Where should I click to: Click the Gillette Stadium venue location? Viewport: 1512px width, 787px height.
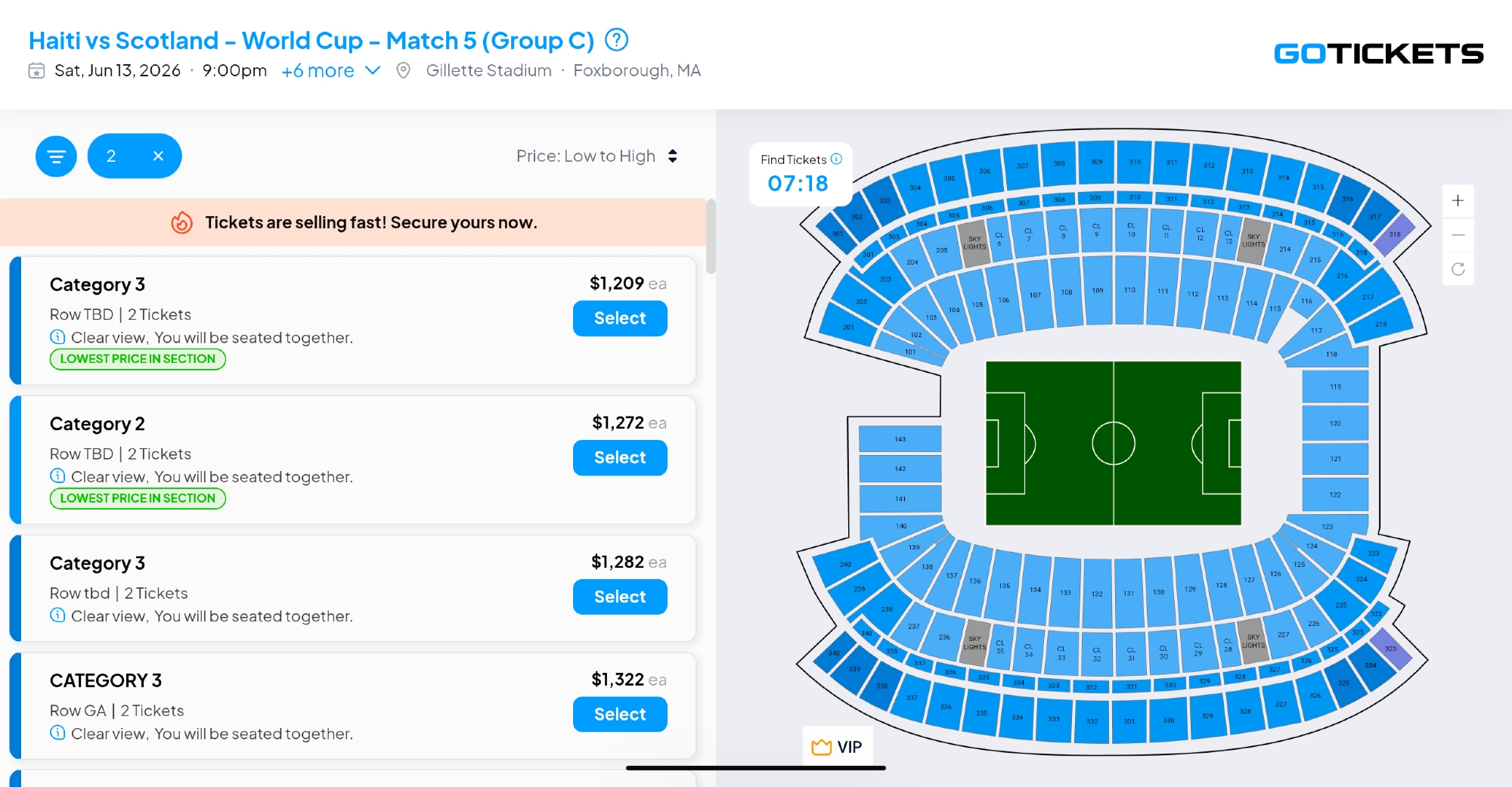tap(488, 70)
